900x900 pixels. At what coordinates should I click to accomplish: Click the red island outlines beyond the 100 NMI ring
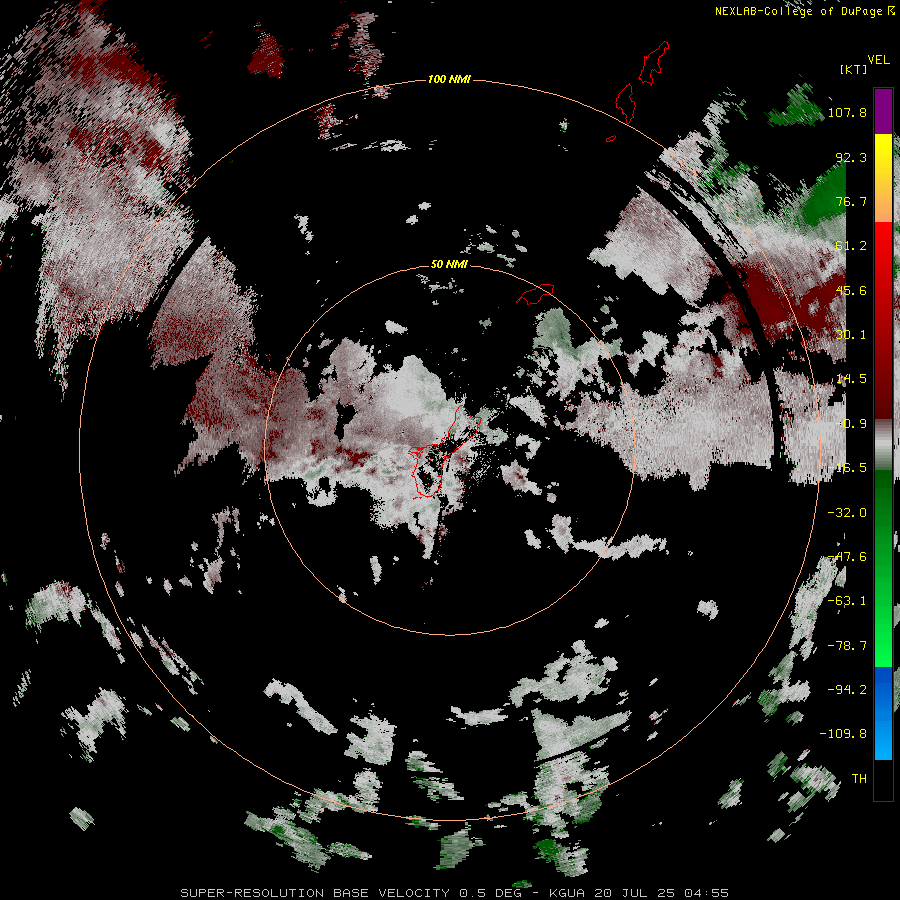point(638,91)
